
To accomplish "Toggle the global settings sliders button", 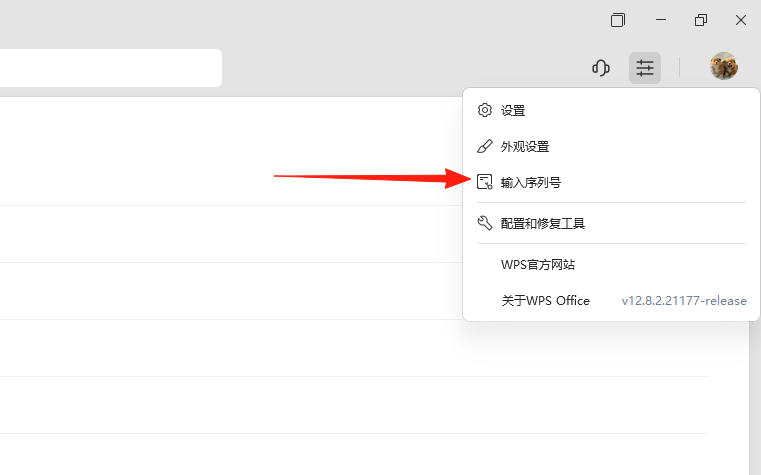I will point(645,68).
